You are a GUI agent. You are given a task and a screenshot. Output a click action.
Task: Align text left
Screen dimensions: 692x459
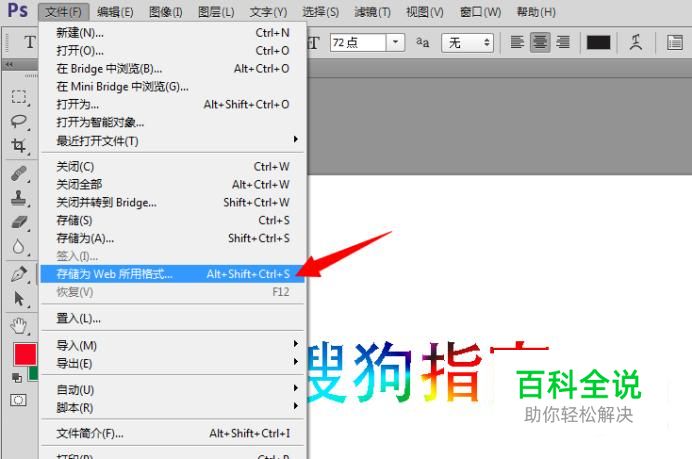pyautogui.click(x=517, y=42)
